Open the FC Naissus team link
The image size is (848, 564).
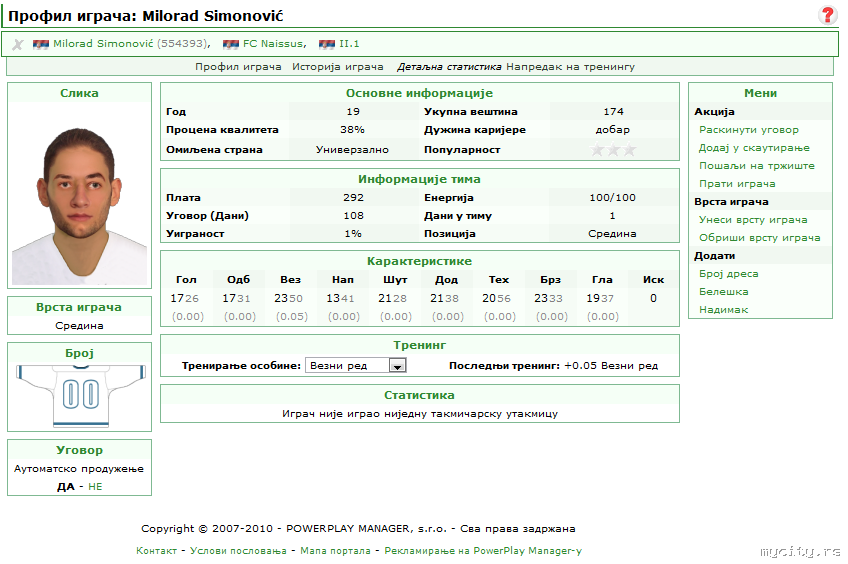(x=274, y=44)
